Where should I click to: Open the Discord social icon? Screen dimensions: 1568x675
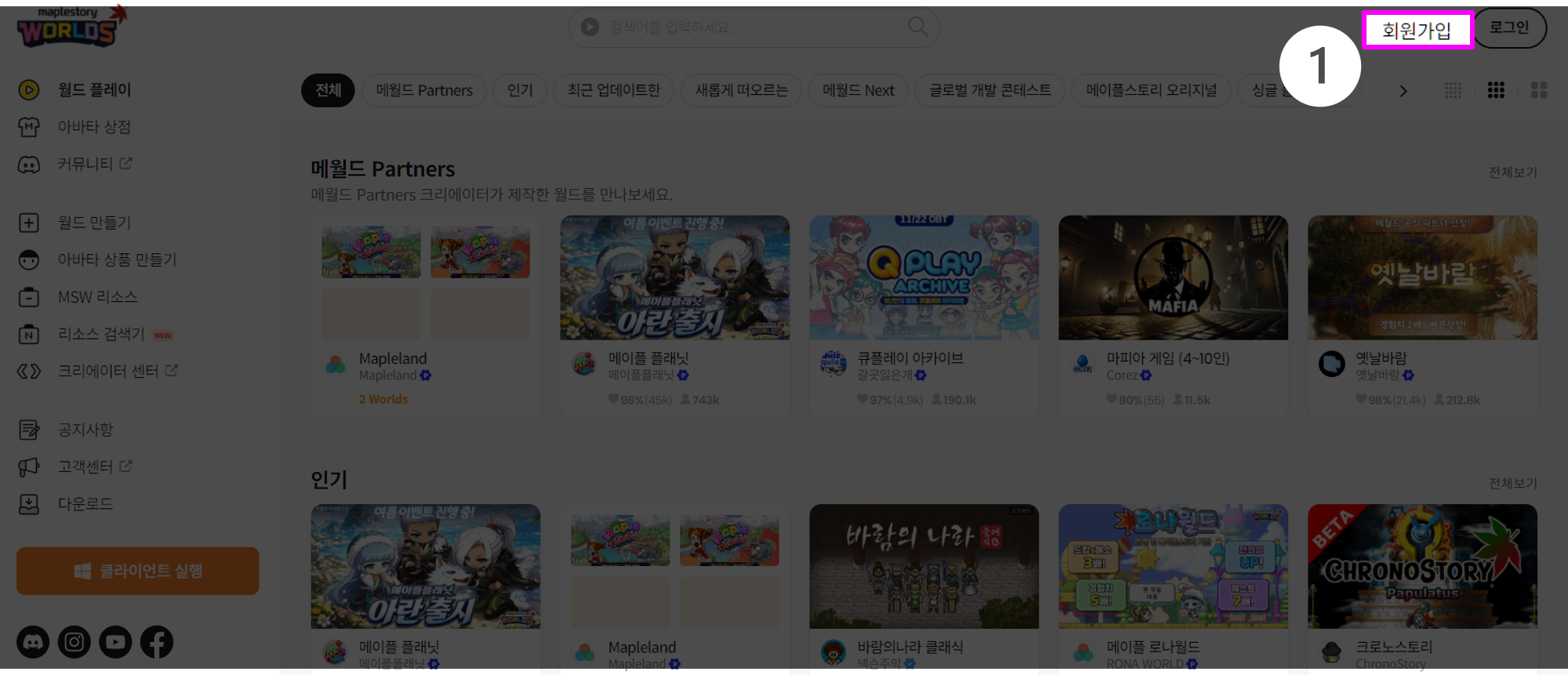(x=33, y=642)
